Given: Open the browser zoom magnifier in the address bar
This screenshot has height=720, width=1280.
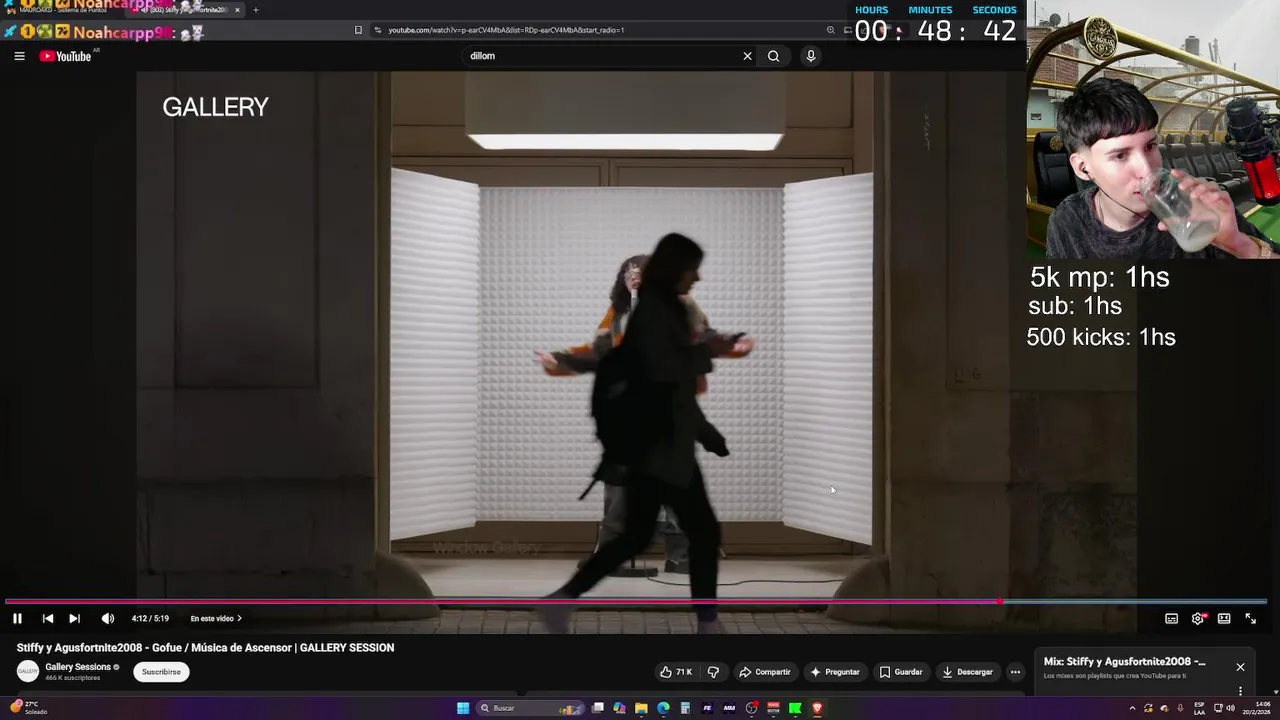Looking at the screenshot, I should (x=830, y=30).
